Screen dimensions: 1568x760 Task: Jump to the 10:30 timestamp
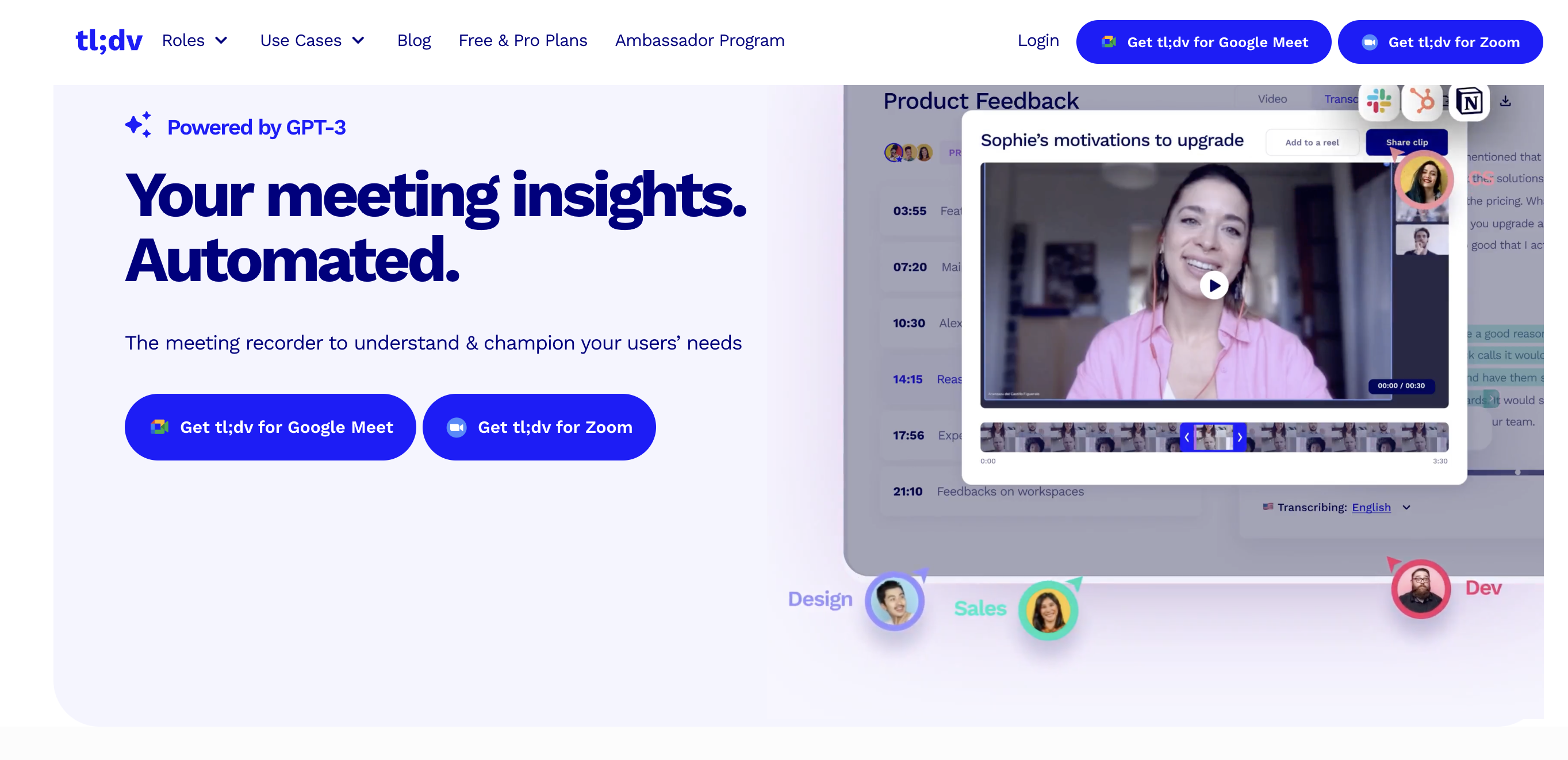909,323
